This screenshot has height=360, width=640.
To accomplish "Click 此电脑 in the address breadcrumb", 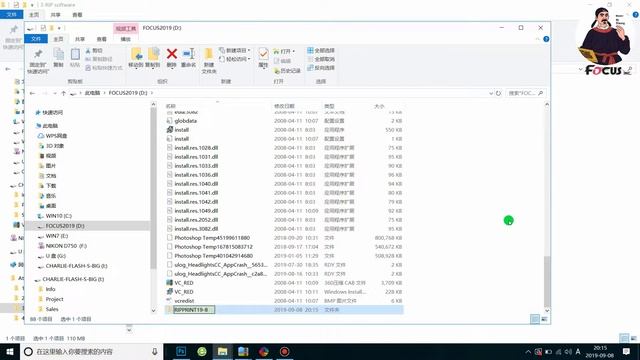I will click(x=92, y=93).
